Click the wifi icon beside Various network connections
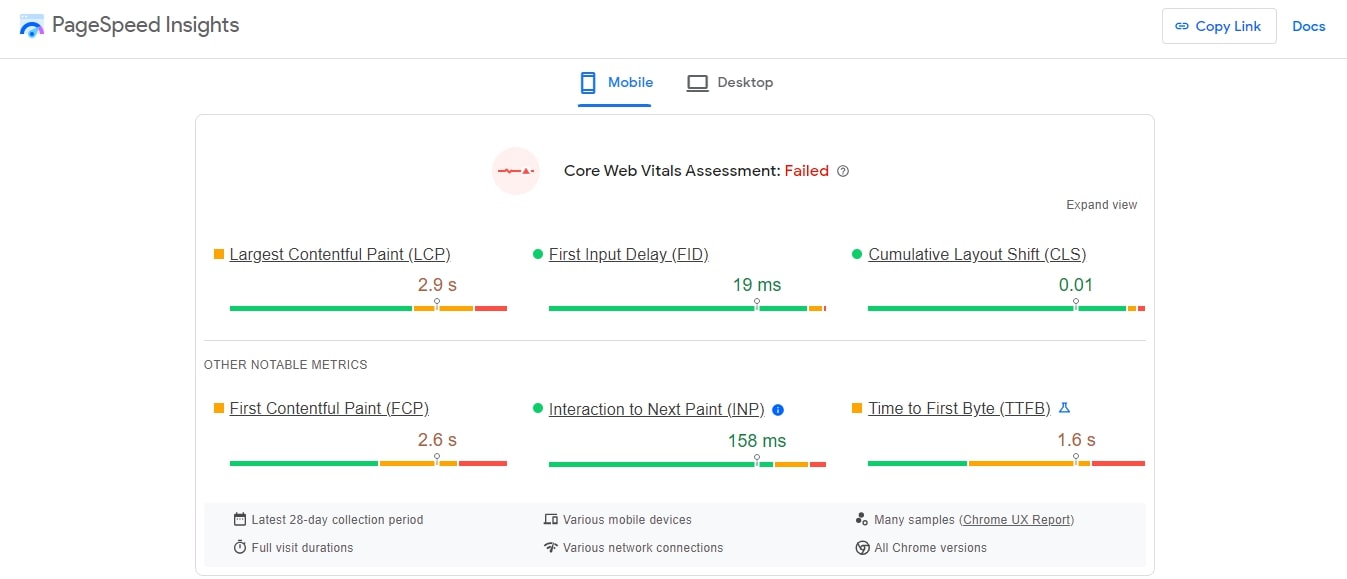Screen dimensions: 1347x579 (550, 547)
